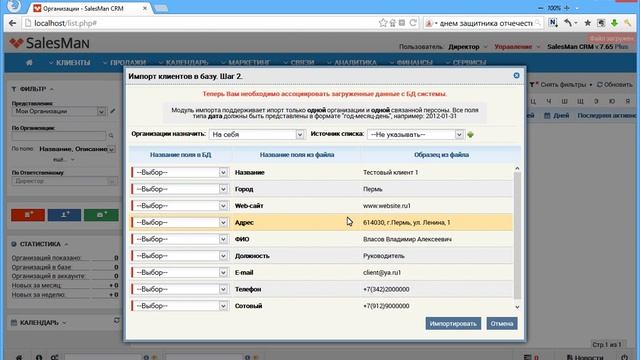Click the green download arrow browser icon
640x360 pixels.
[614, 23]
